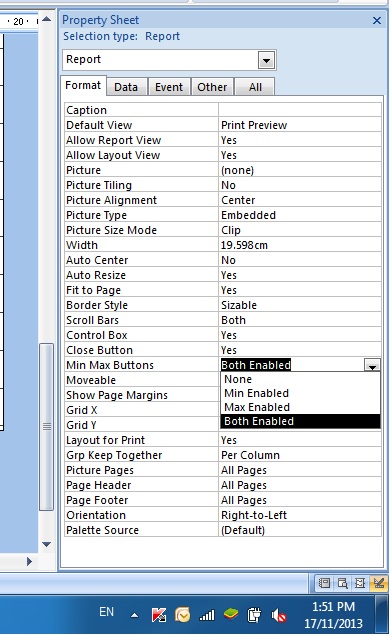This screenshot has width=392, height=637.
Task: Click the Kaspersky tray icon
Action: (x=158, y=615)
